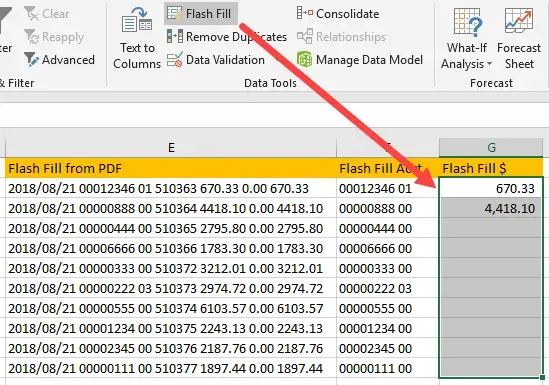Screen dimensions: 549x385
Task: Select the cell with 00000888 00
Action: [x=388, y=208]
